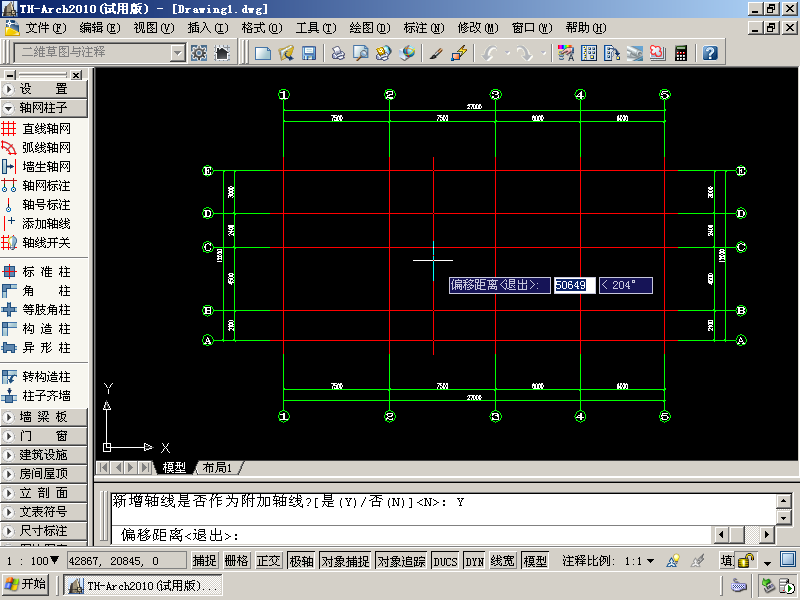Open the calculator toolbar icon
Viewport: 800px width, 600px height.
click(x=681, y=53)
